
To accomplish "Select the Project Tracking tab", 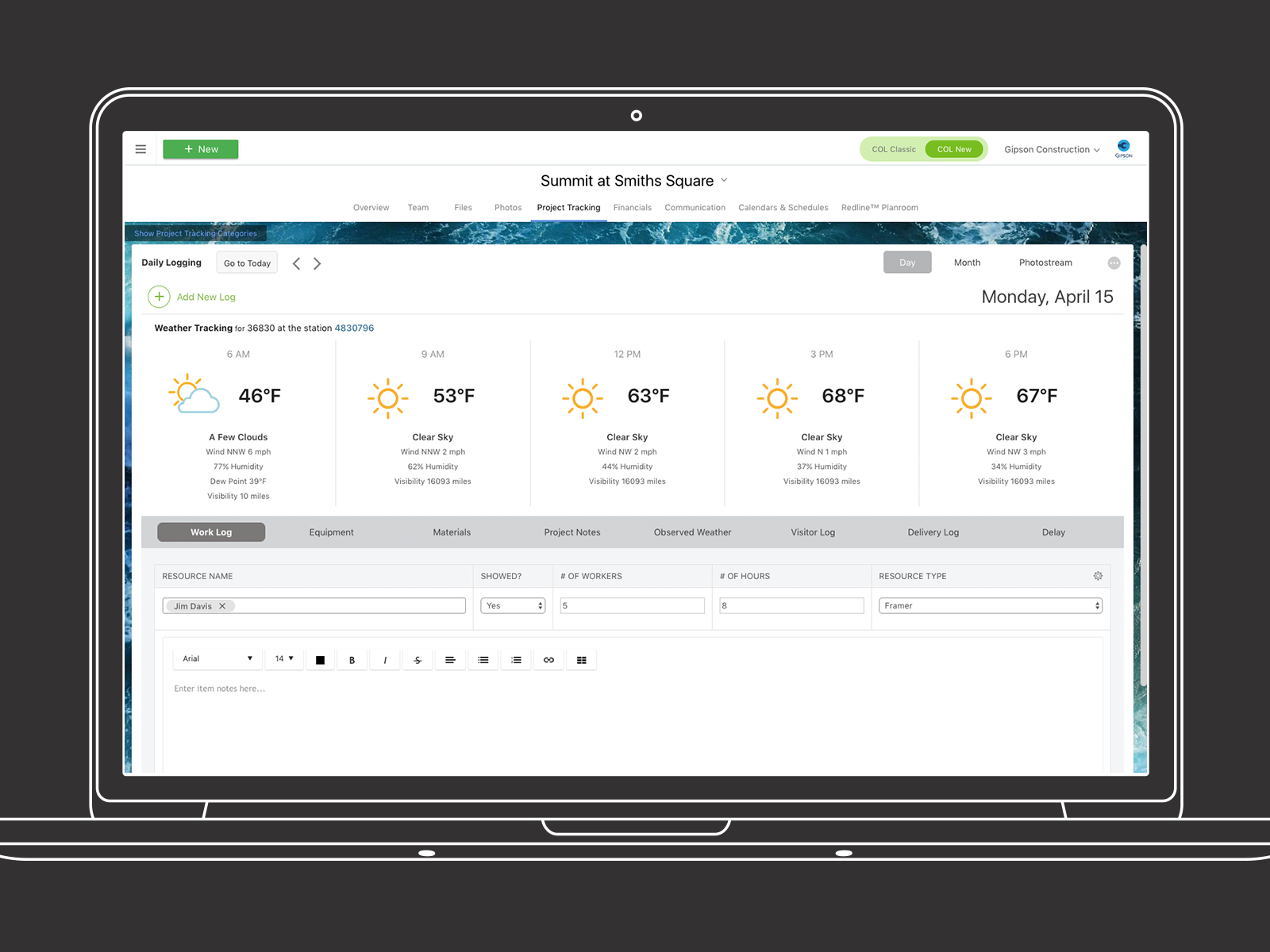I will click(x=568, y=208).
